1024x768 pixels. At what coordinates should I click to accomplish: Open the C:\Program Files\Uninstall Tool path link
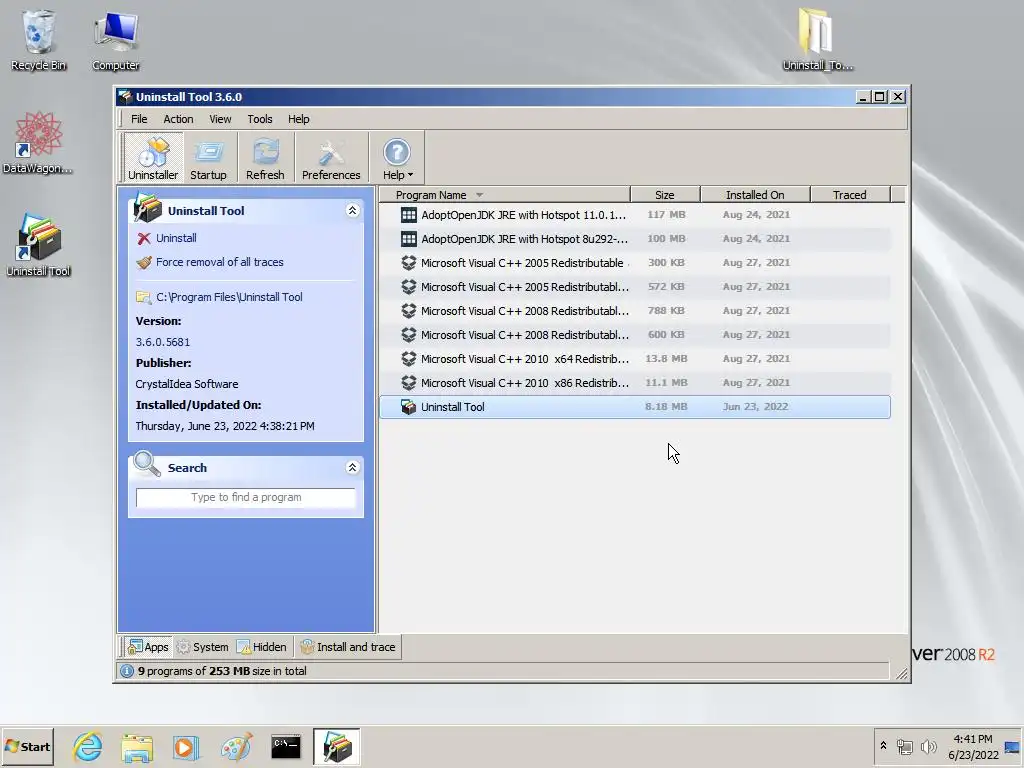point(229,297)
